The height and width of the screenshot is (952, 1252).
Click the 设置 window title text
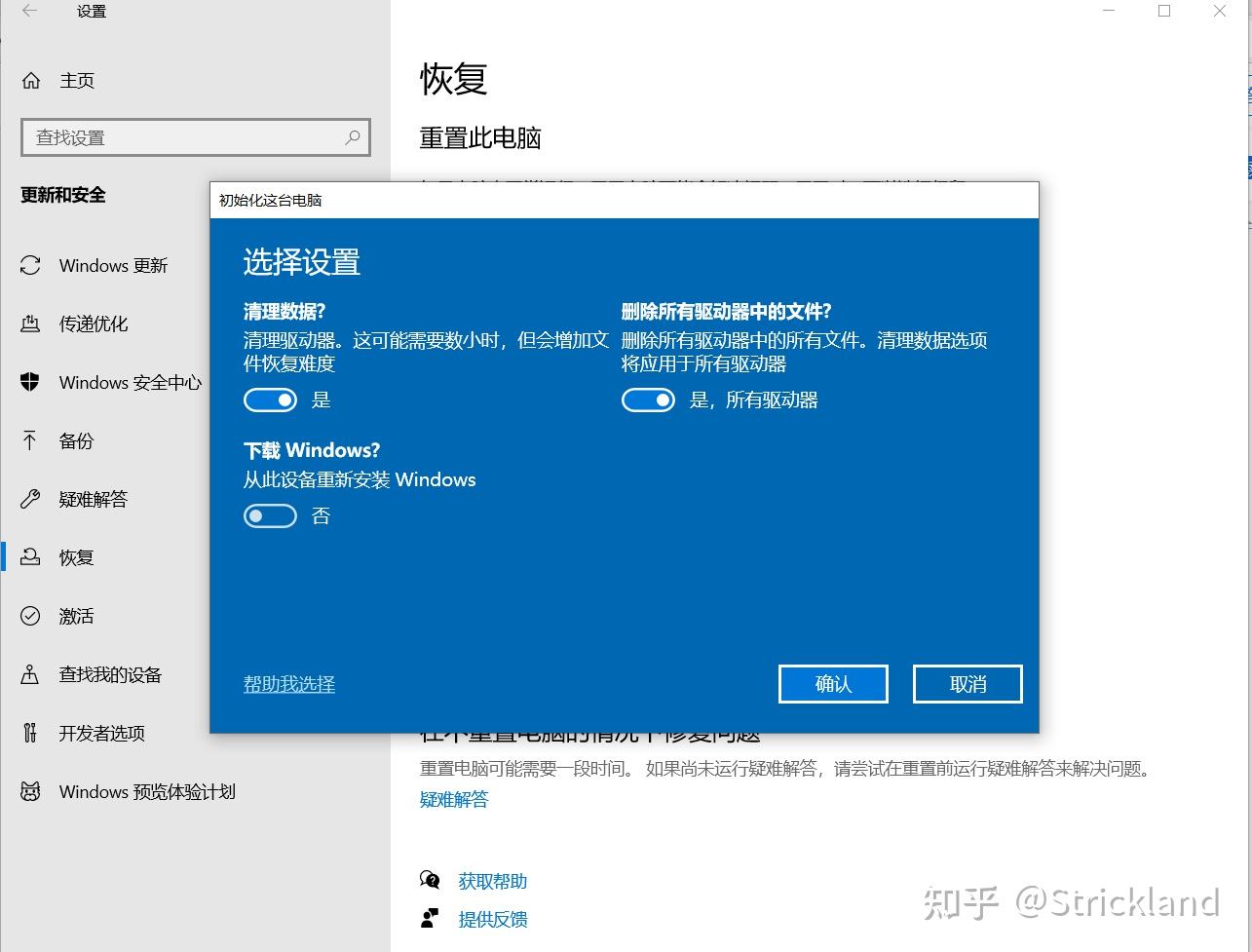[x=92, y=12]
